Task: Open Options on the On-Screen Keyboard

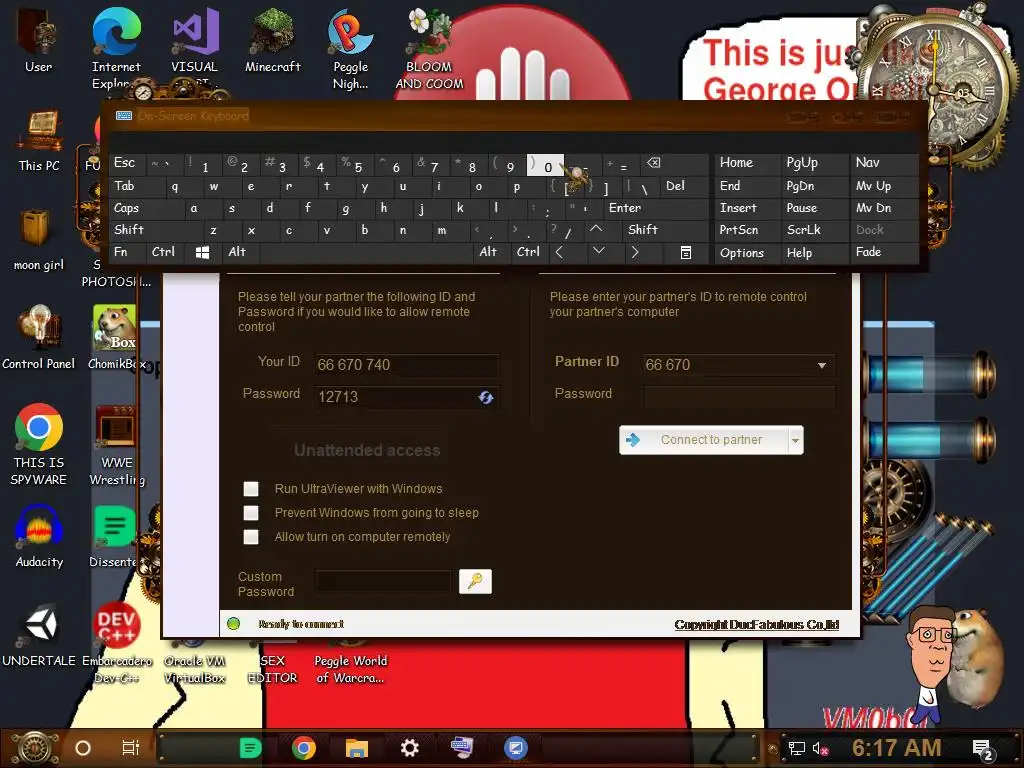Action: [746, 253]
